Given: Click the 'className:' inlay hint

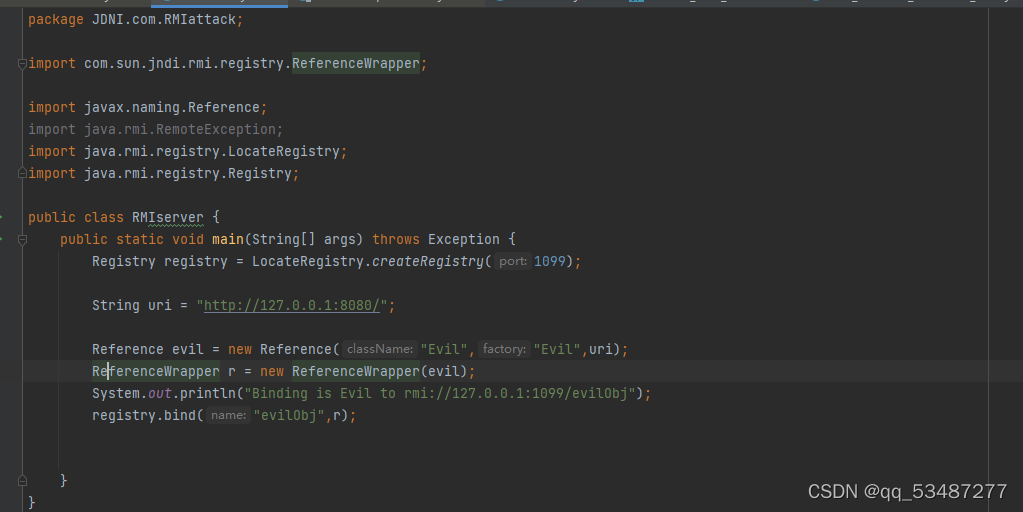Looking at the screenshot, I should (x=380, y=349).
